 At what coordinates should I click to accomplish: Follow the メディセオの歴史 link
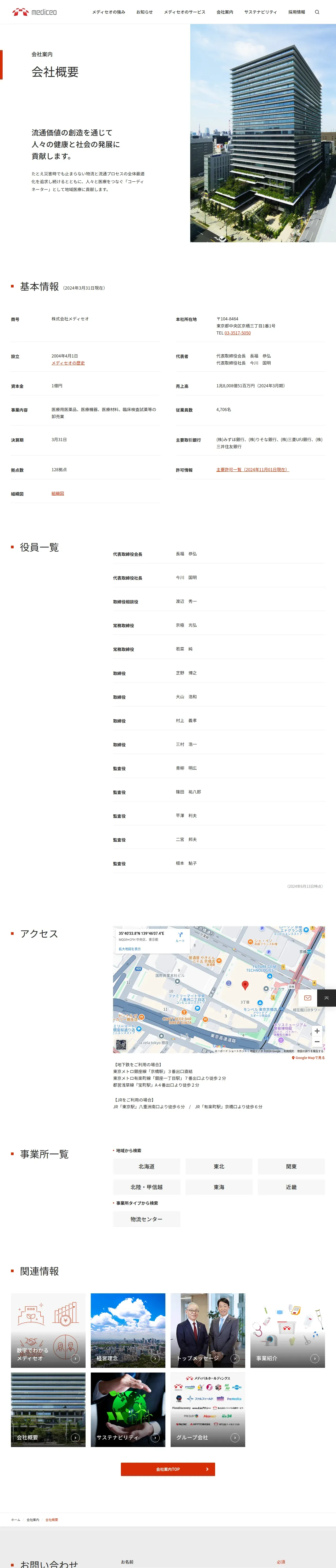pyautogui.click(x=68, y=363)
